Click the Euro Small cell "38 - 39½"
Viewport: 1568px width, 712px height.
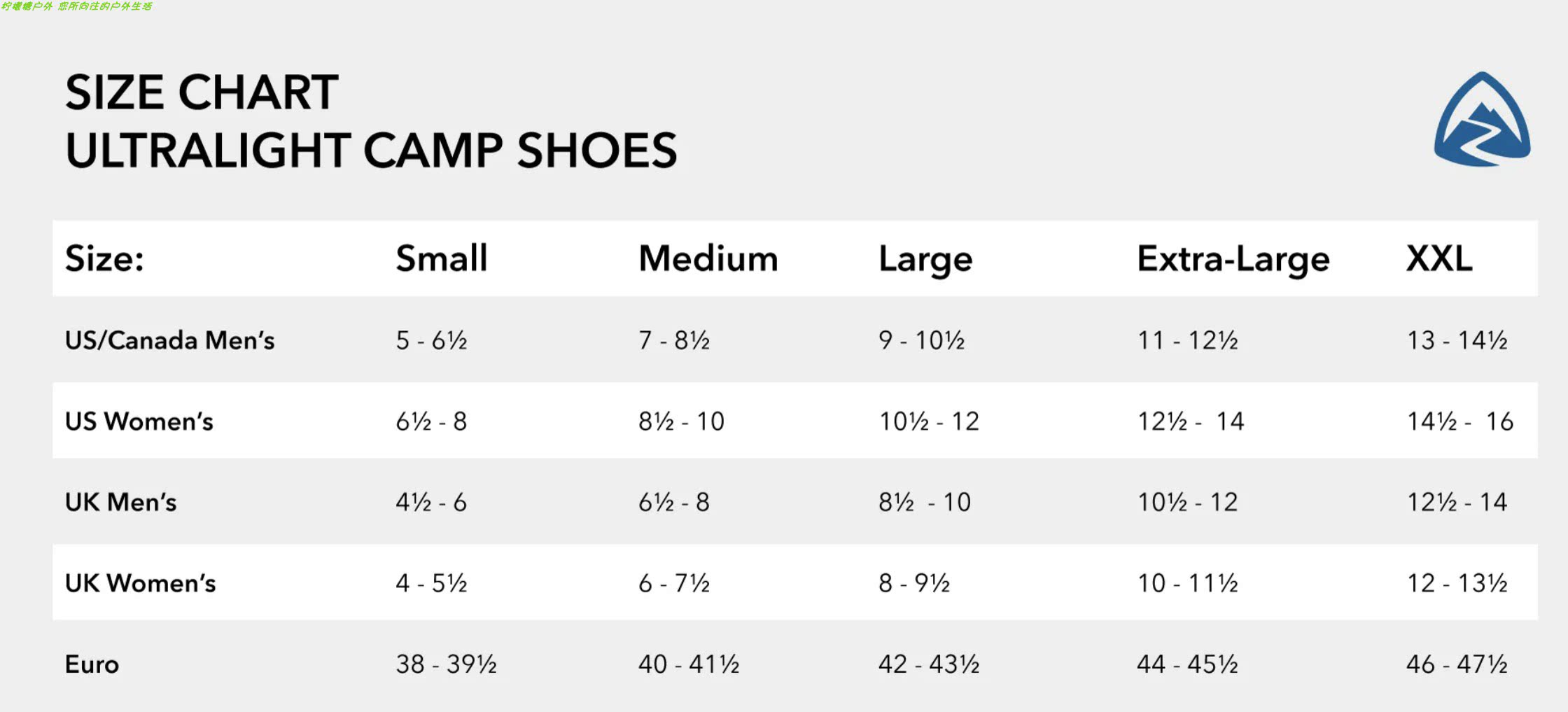(446, 664)
